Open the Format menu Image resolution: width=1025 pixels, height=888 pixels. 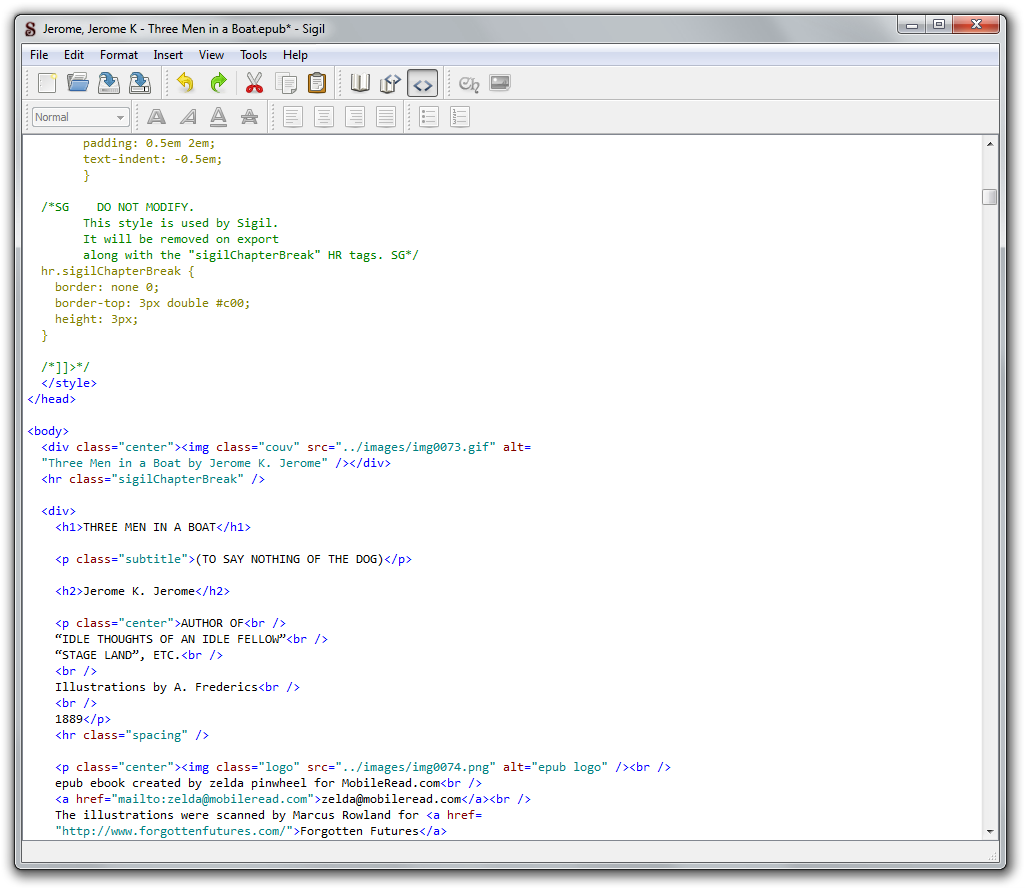coord(119,55)
